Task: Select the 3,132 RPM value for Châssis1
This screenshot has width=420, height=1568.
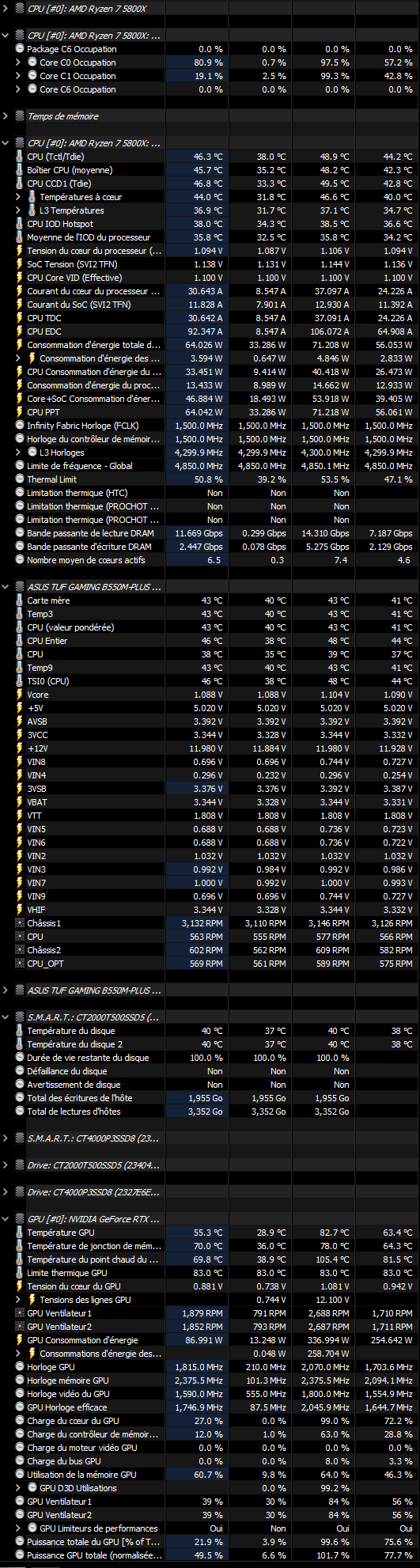Action: point(202,923)
